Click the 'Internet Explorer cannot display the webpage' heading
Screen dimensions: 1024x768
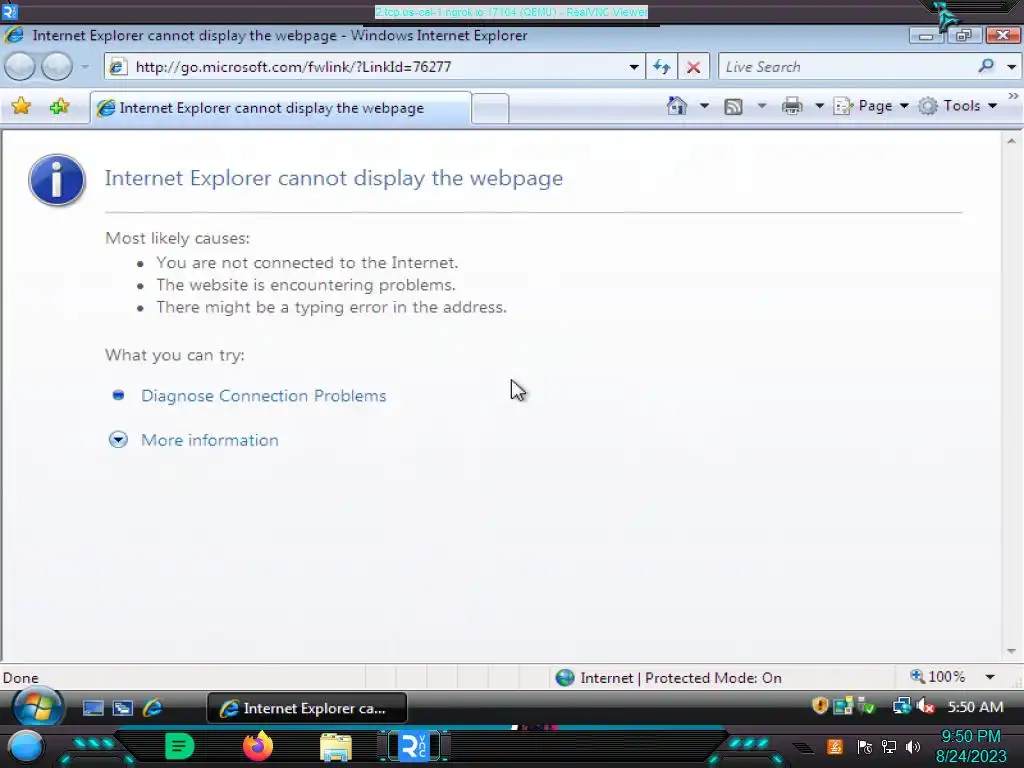pos(334,178)
